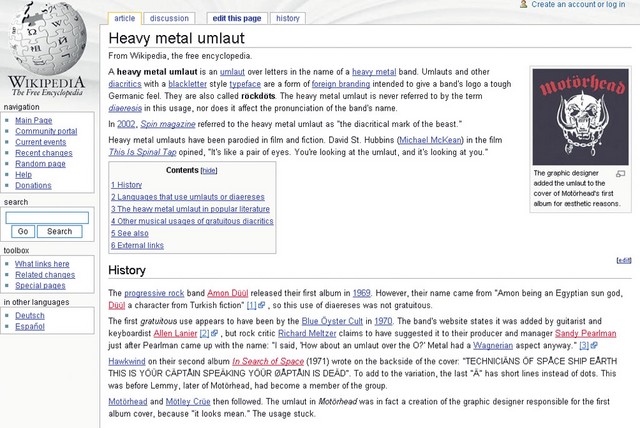Open the Michael McKean link
Viewport: 640px width, 428px height.
click(430, 140)
